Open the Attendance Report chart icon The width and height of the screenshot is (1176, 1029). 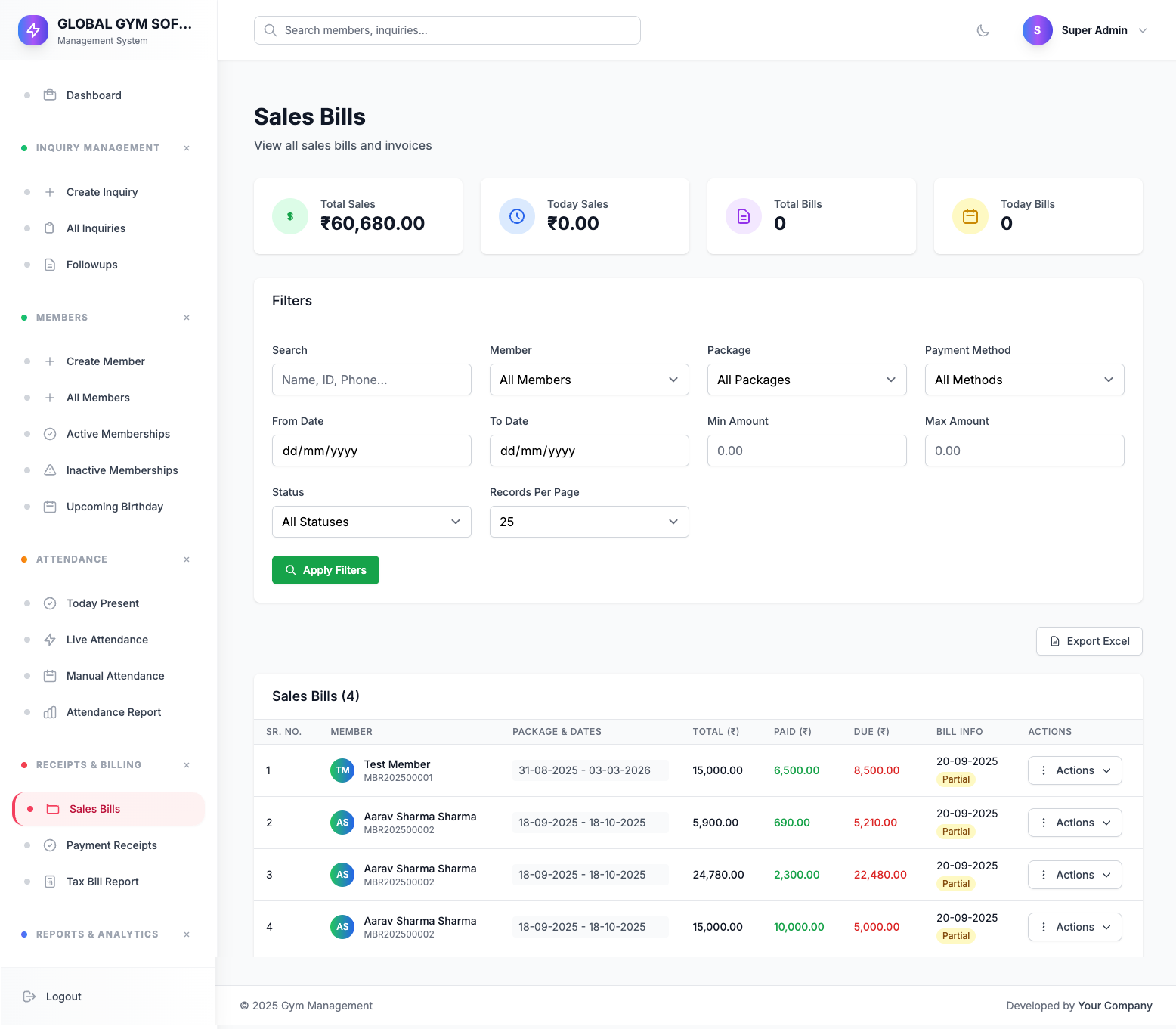tap(49, 711)
